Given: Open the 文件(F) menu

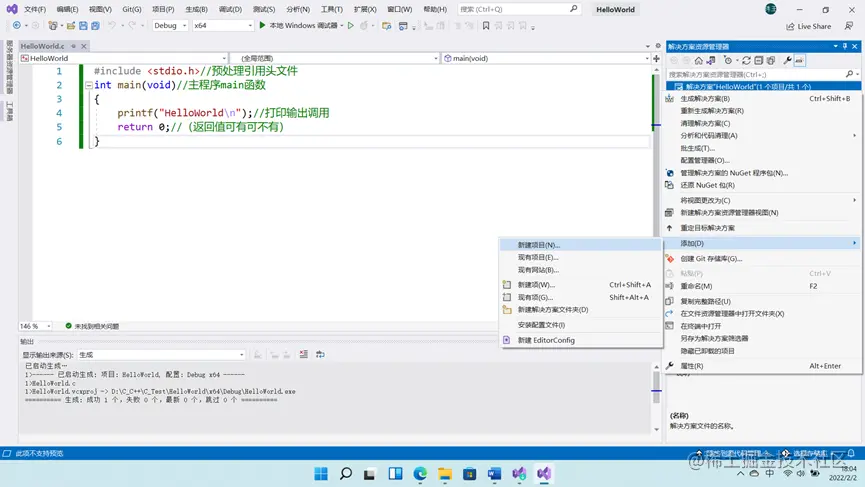Looking at the screenshot, I should (x=35, y=9).
